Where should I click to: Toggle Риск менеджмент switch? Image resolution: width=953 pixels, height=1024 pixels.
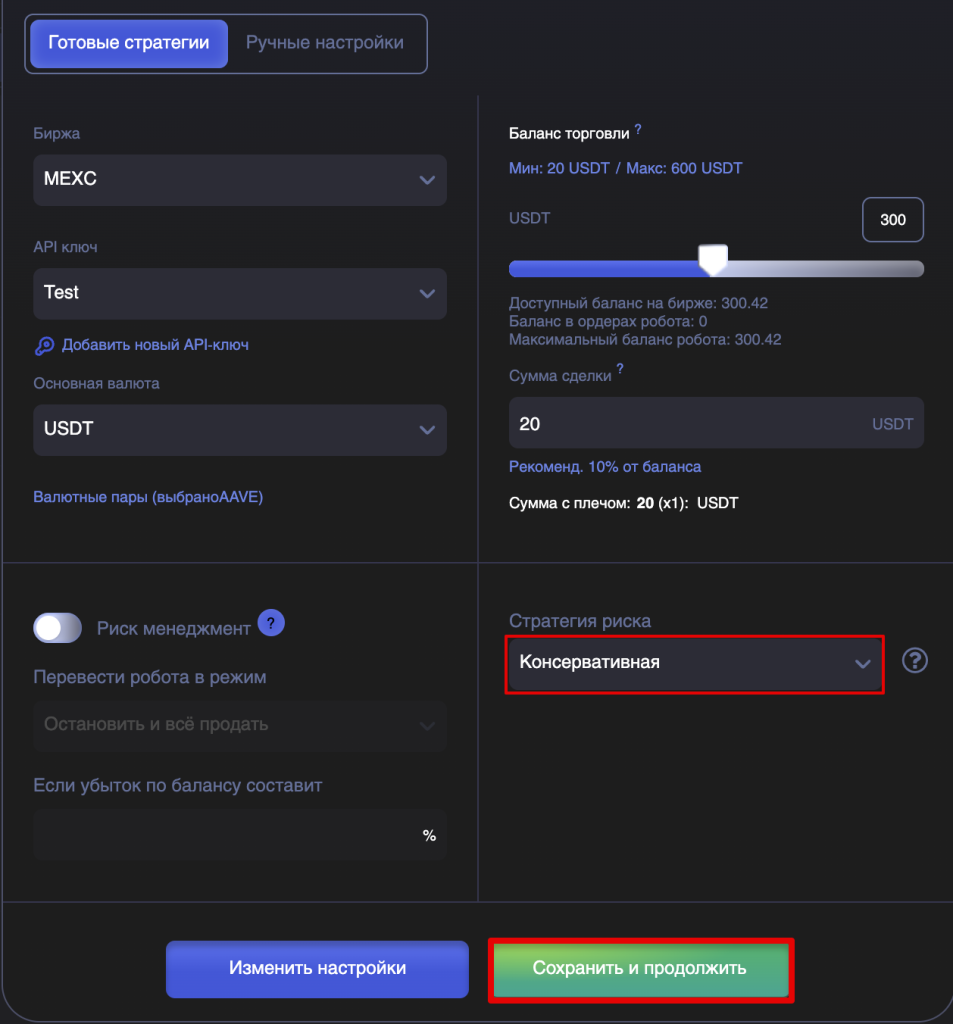coord(57,628)
